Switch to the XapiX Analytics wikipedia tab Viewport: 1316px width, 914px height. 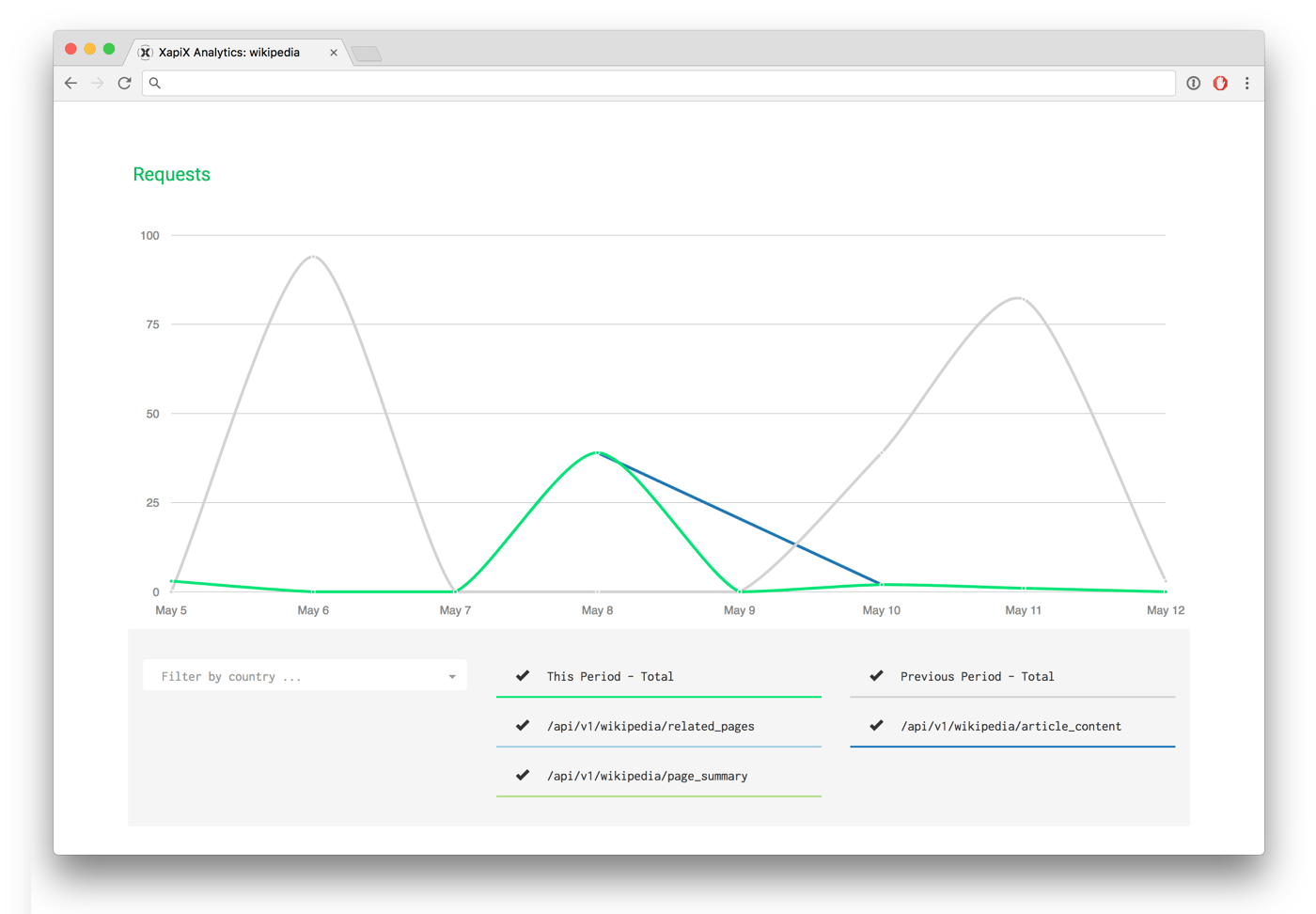point(235,53)
